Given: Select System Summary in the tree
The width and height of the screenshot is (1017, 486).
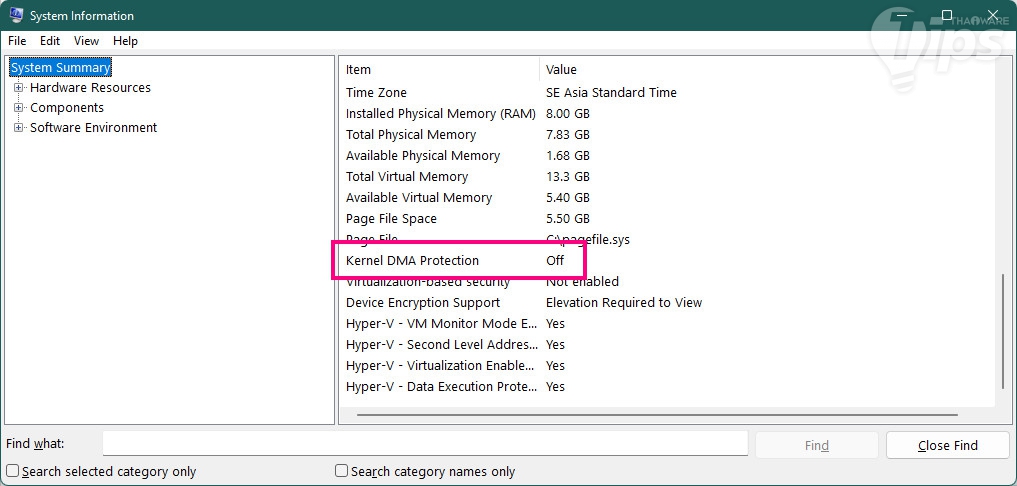Looking at the screenshot, I should tap(60, 68).
